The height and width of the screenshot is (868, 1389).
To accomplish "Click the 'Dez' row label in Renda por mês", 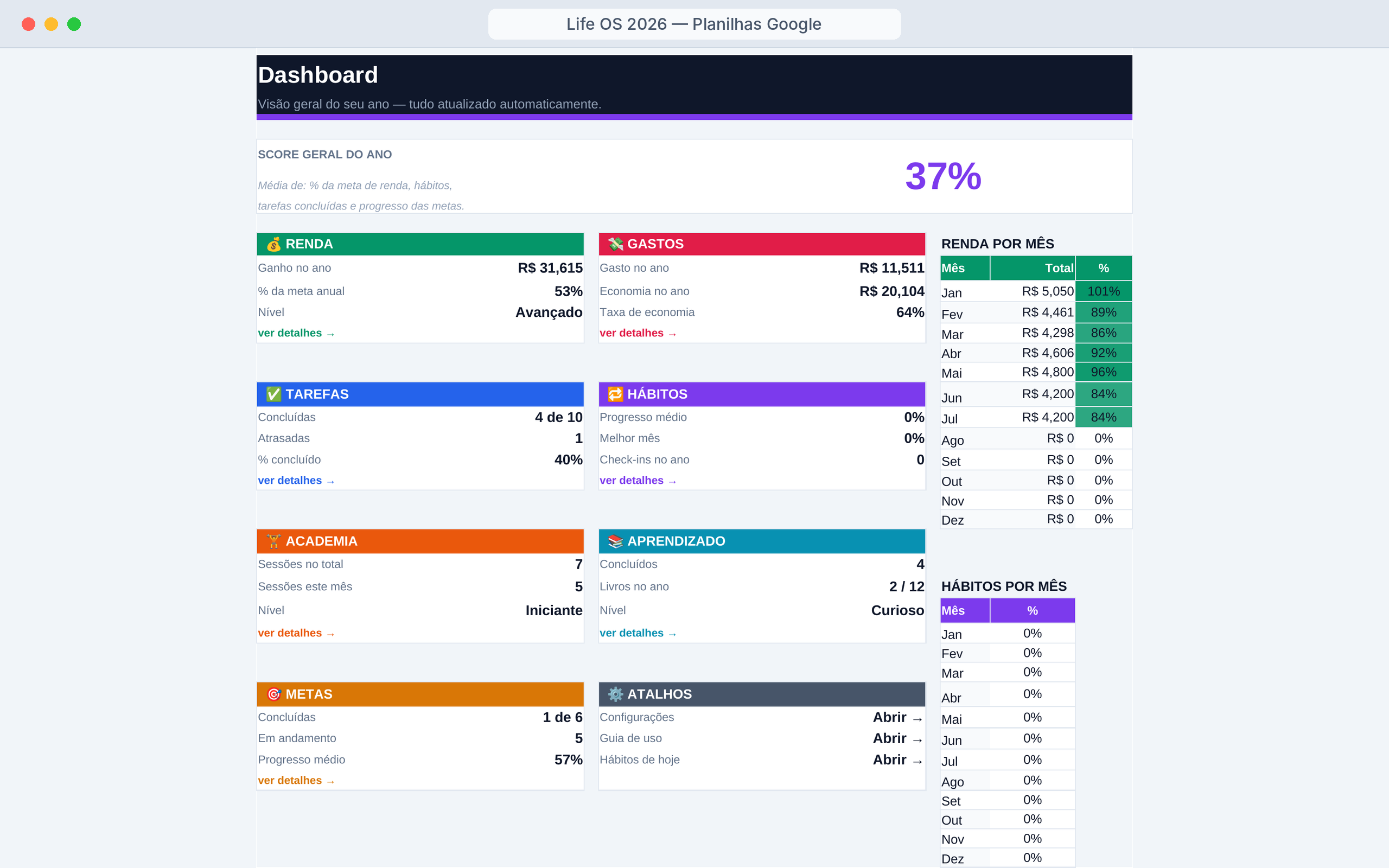I will tap(953, 521).
